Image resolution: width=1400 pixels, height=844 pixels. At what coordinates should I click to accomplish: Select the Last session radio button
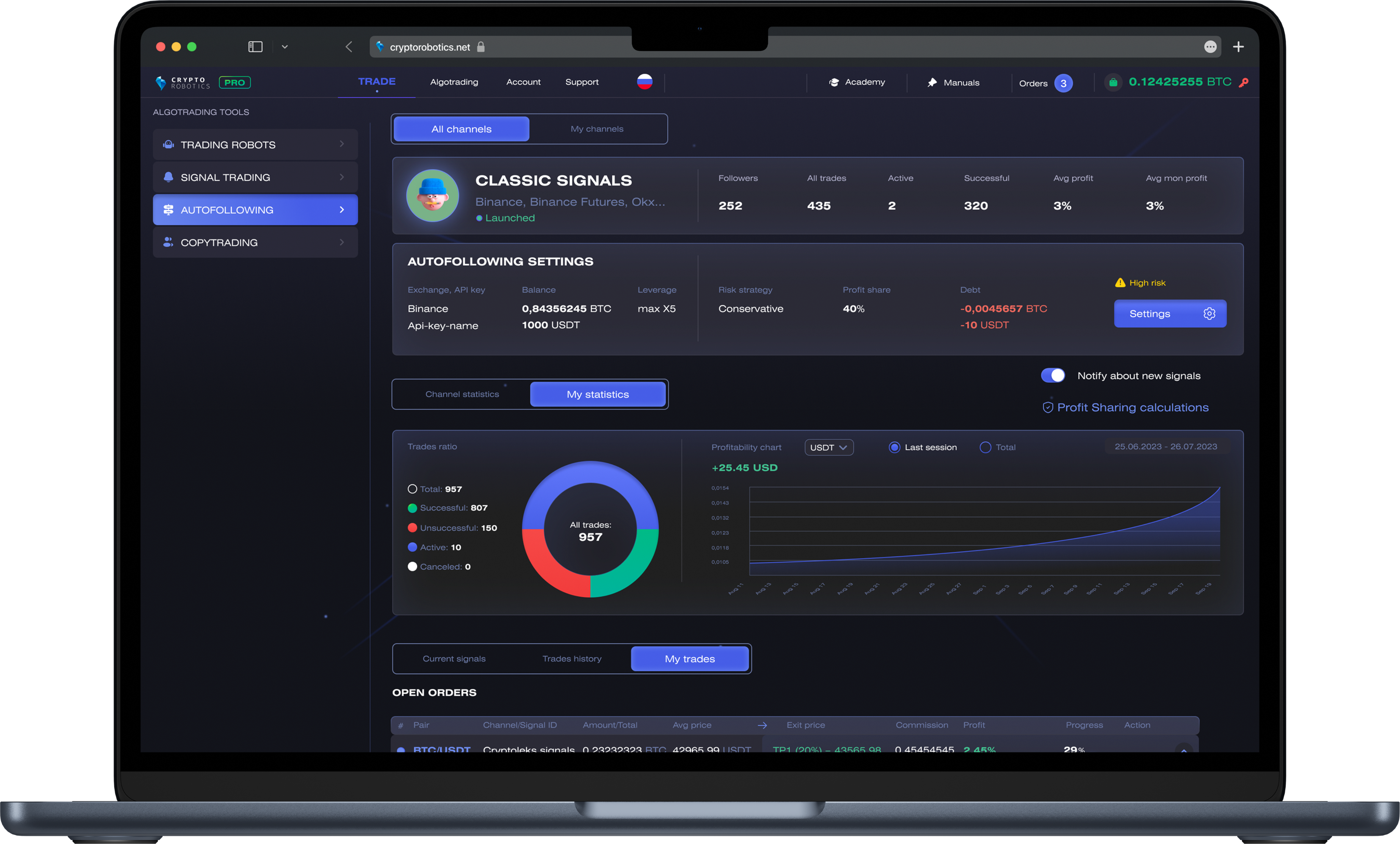894,447
